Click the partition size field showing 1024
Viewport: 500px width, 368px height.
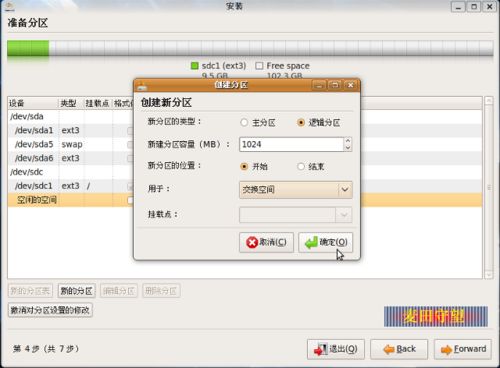(x=291, y=144)
